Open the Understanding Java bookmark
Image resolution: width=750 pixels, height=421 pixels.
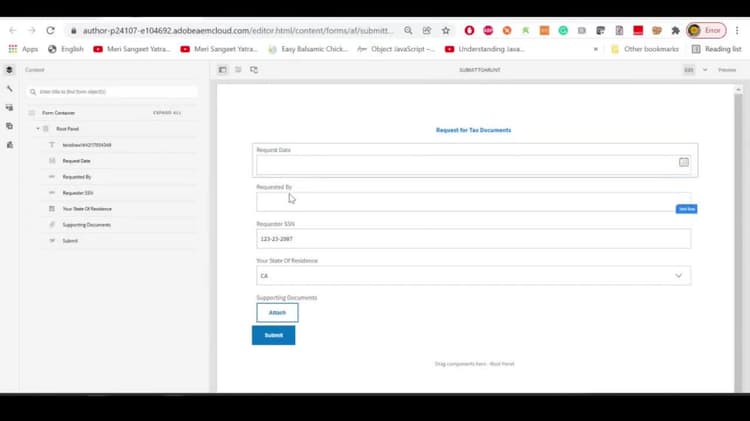point(485,49)
